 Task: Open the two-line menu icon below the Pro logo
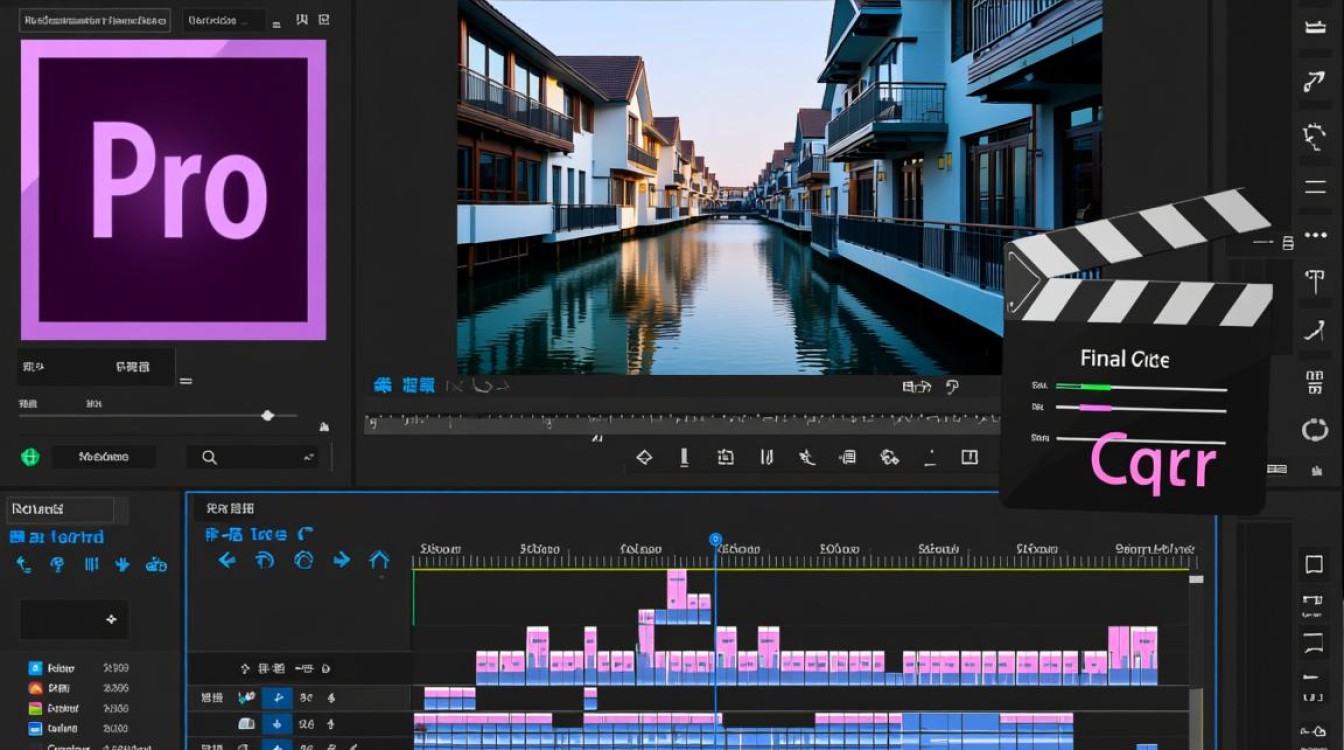(185, 381)
